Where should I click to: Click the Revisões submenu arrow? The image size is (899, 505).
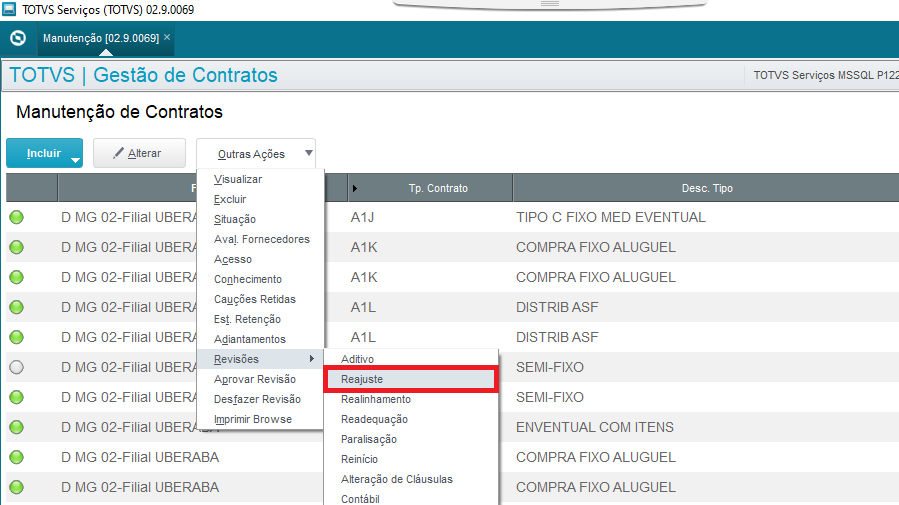coord(312,359)
